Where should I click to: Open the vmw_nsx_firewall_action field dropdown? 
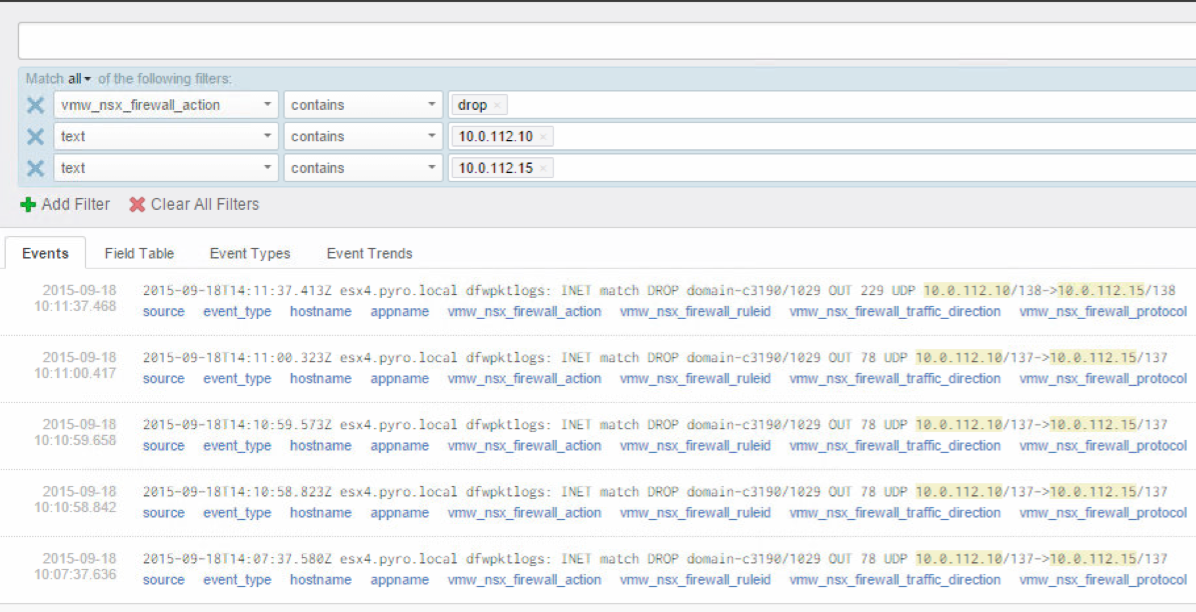pyautogui.click(x=166, y=105)
